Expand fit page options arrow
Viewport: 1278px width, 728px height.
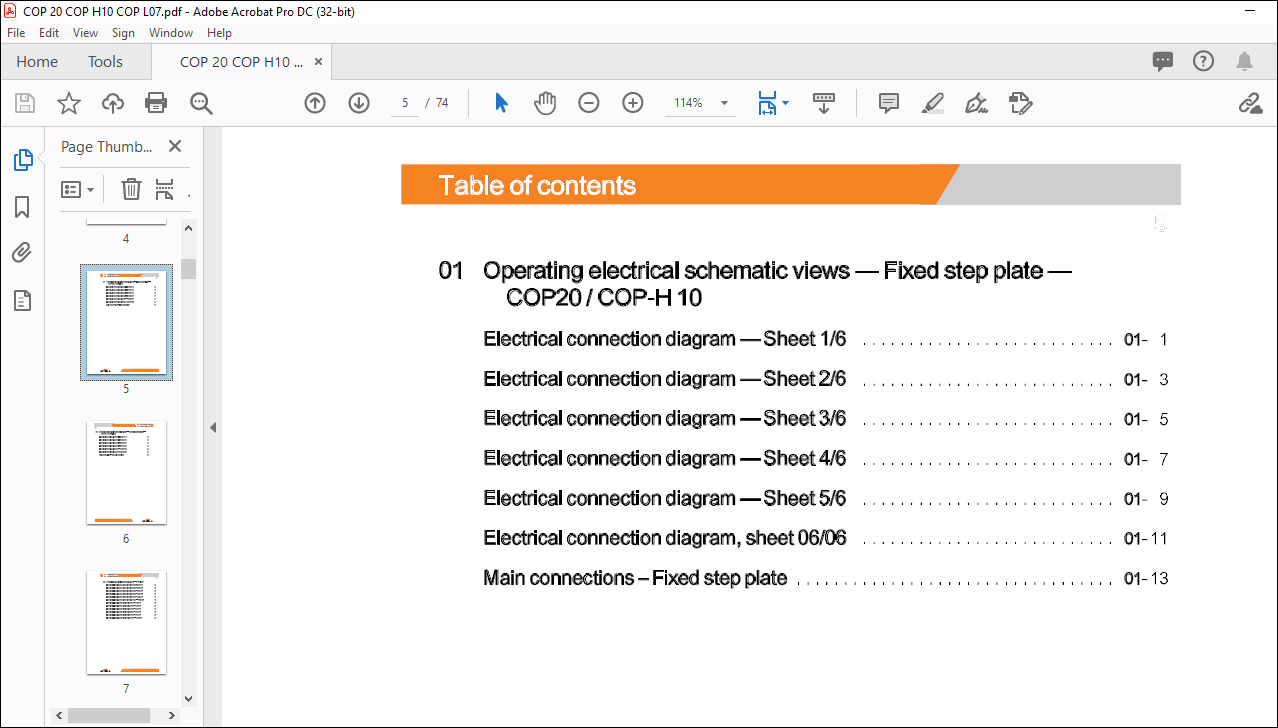(x=785, y=103)
